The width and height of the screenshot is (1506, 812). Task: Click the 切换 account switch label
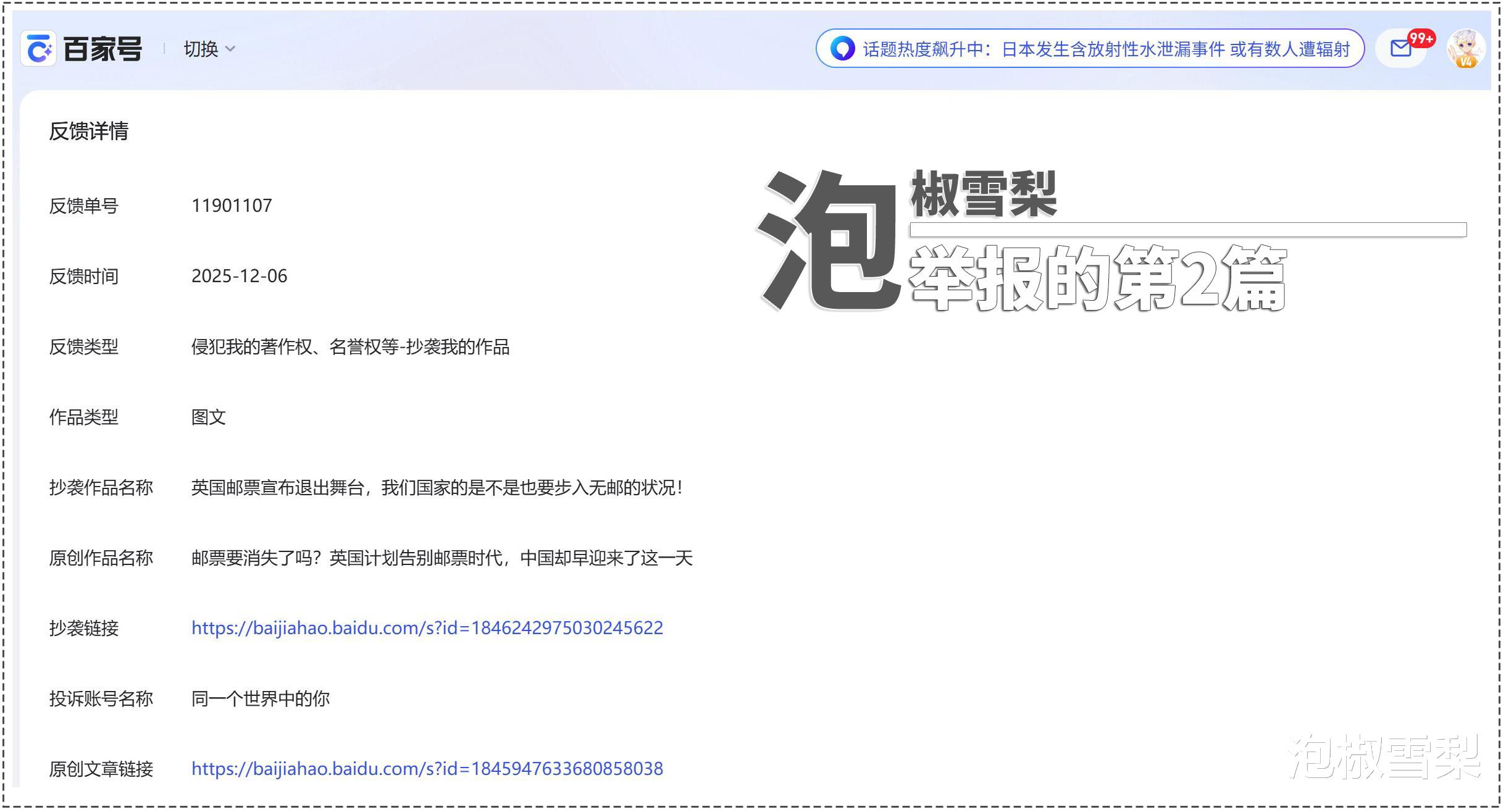click(201, 49)
